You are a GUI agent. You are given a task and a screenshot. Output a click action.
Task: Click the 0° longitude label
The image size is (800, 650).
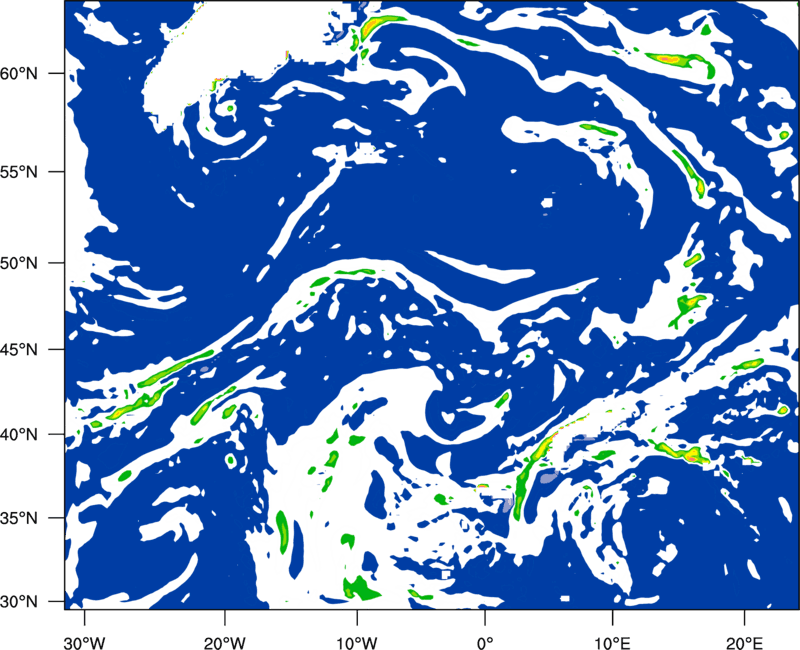[x=485, y=643]
